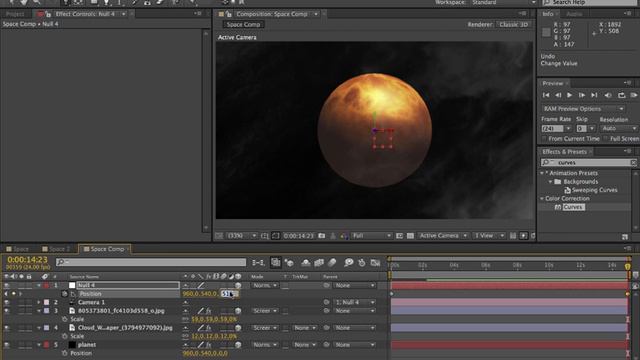The image size is (640, 360).
Task: Hide the planet layer eye
Action: [7, 345]
